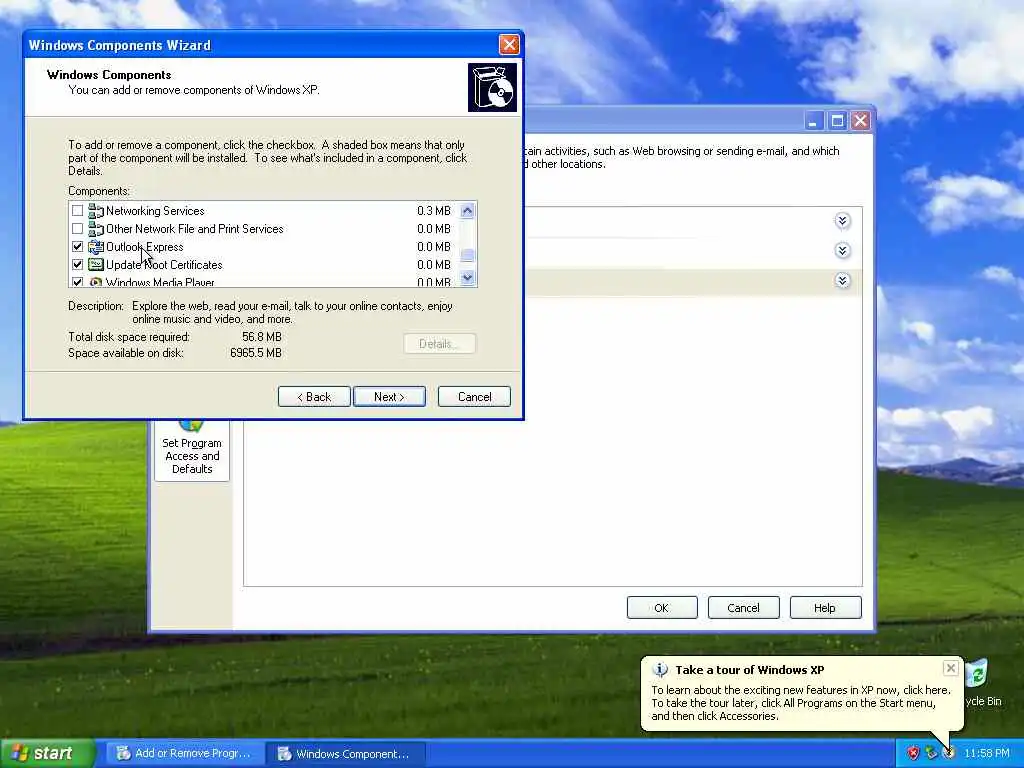Maximize the background Add or Remove Programs window
Screen dimensions: 1024x768
coord(837,121)
